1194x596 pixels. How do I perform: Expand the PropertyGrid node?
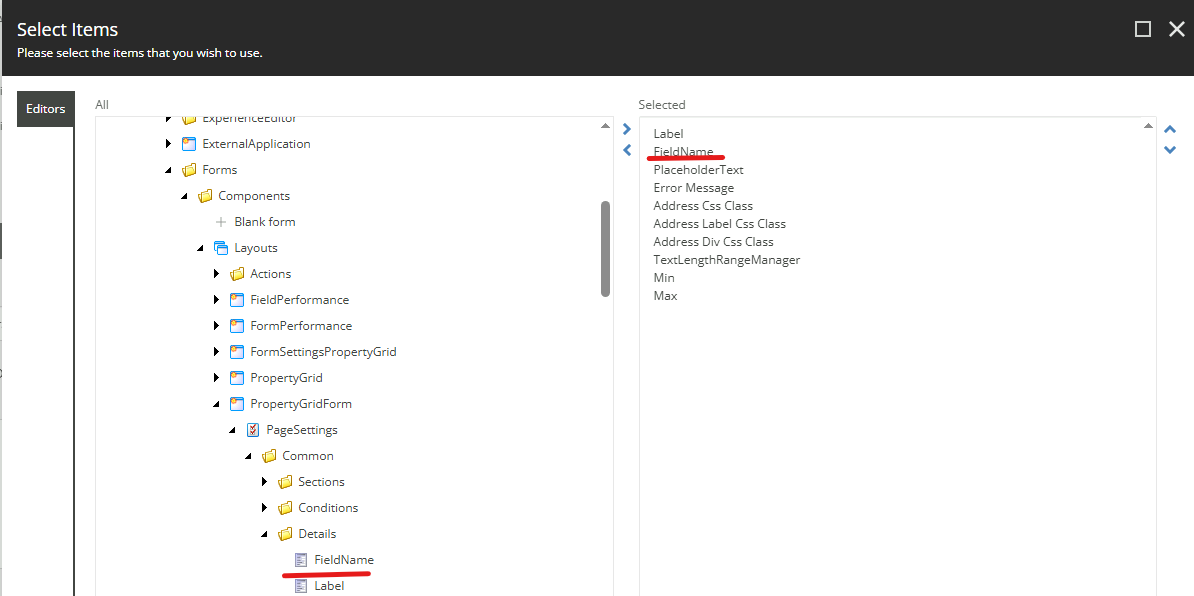pyautogui.click(x=216, y=378)
